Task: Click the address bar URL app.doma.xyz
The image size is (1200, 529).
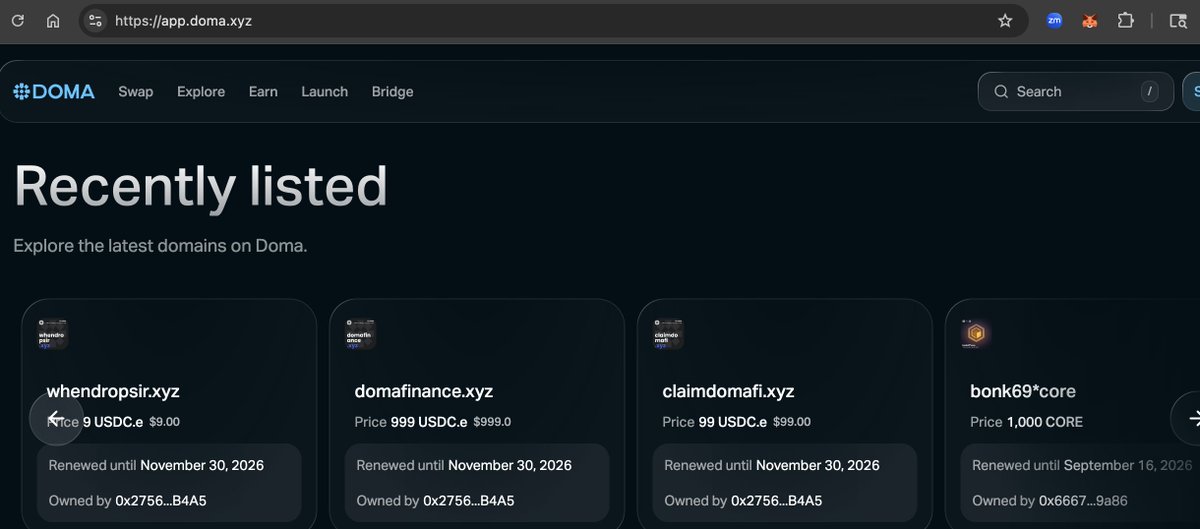Action: tap(183, 20)
